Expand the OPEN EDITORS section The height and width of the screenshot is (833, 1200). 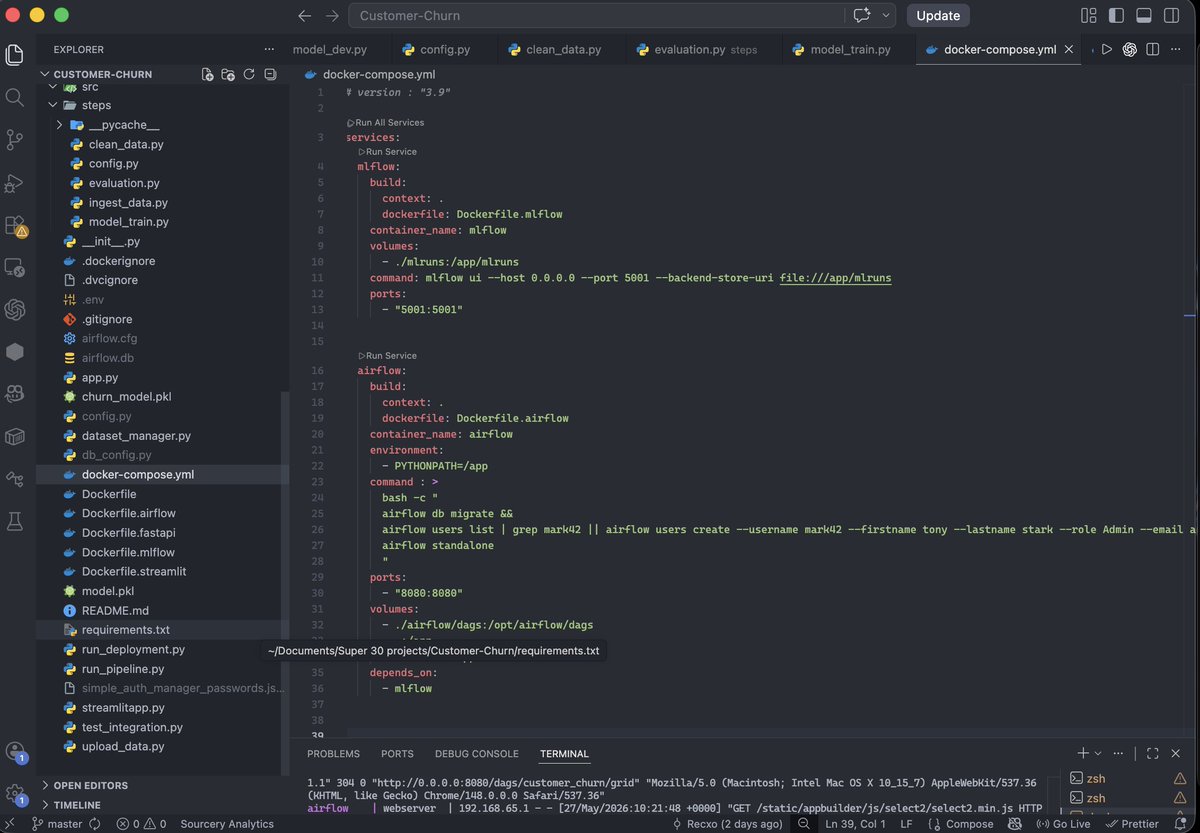(x=91, y=785)
